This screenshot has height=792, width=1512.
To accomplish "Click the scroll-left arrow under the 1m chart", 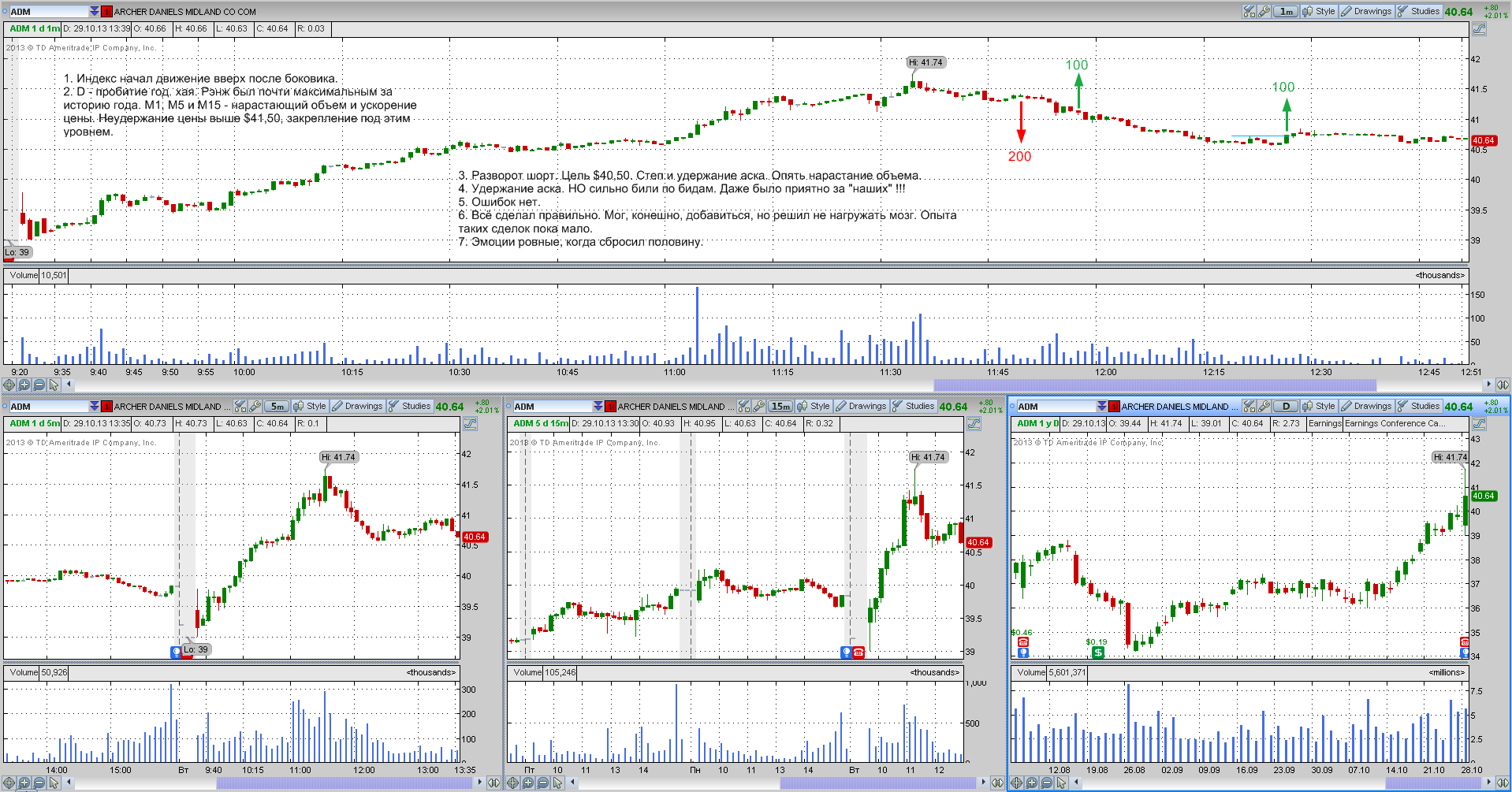I will pos(69,385).
